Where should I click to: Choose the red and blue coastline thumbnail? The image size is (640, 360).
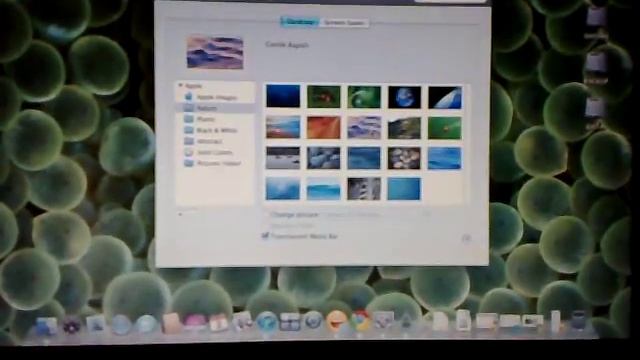coord(283,127)
